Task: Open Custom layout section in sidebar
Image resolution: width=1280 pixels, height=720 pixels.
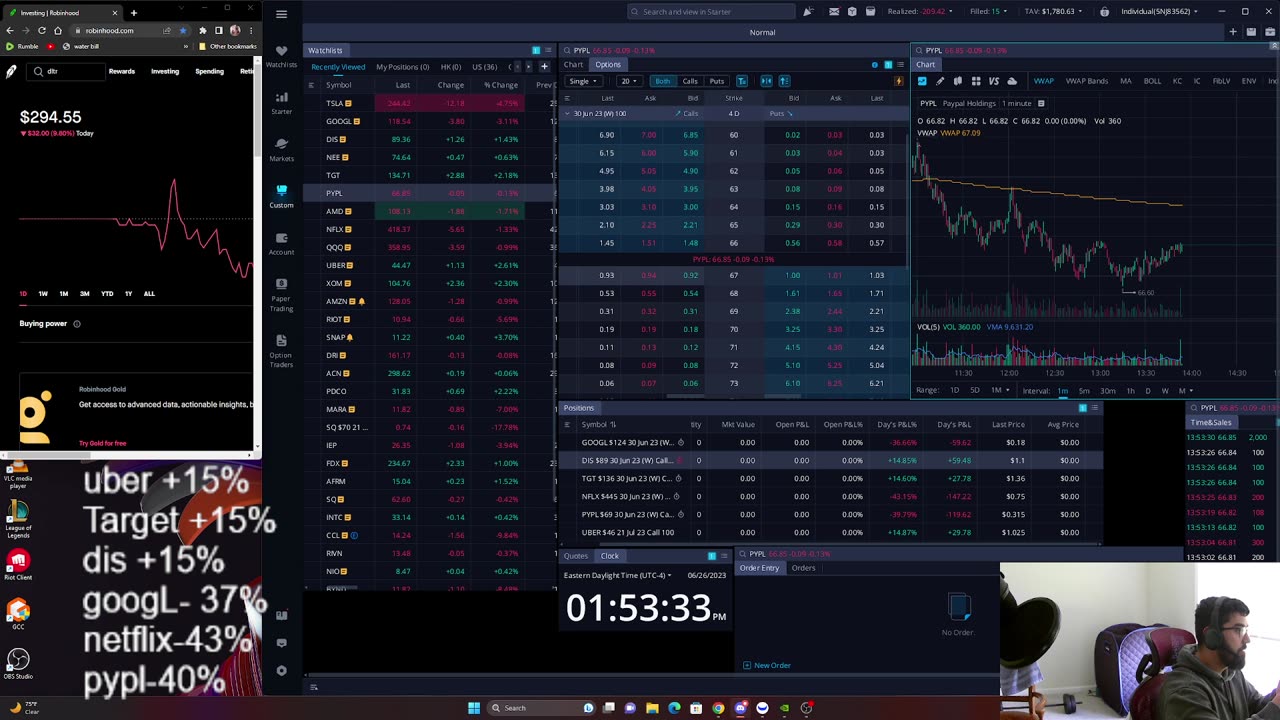Action: pos(281,196)
